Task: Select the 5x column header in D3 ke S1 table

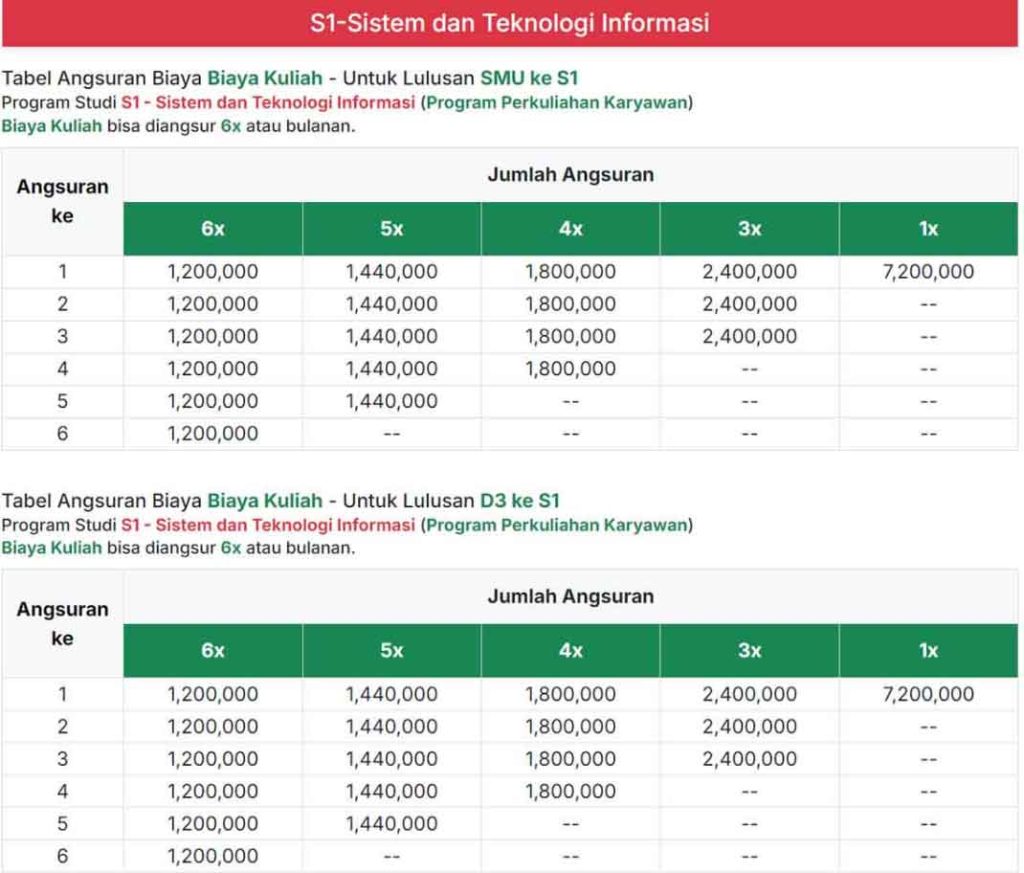Action: click(392, 650)
